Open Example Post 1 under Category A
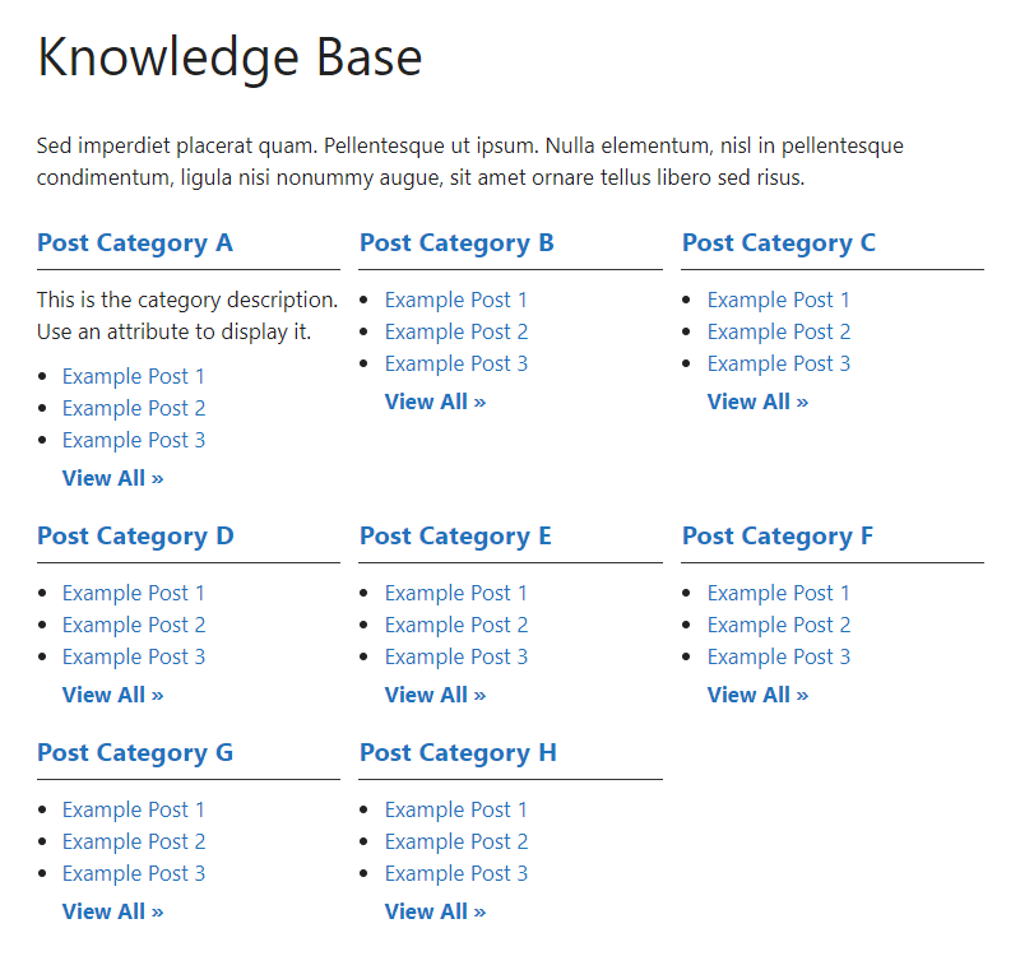 tap(133, 376)
